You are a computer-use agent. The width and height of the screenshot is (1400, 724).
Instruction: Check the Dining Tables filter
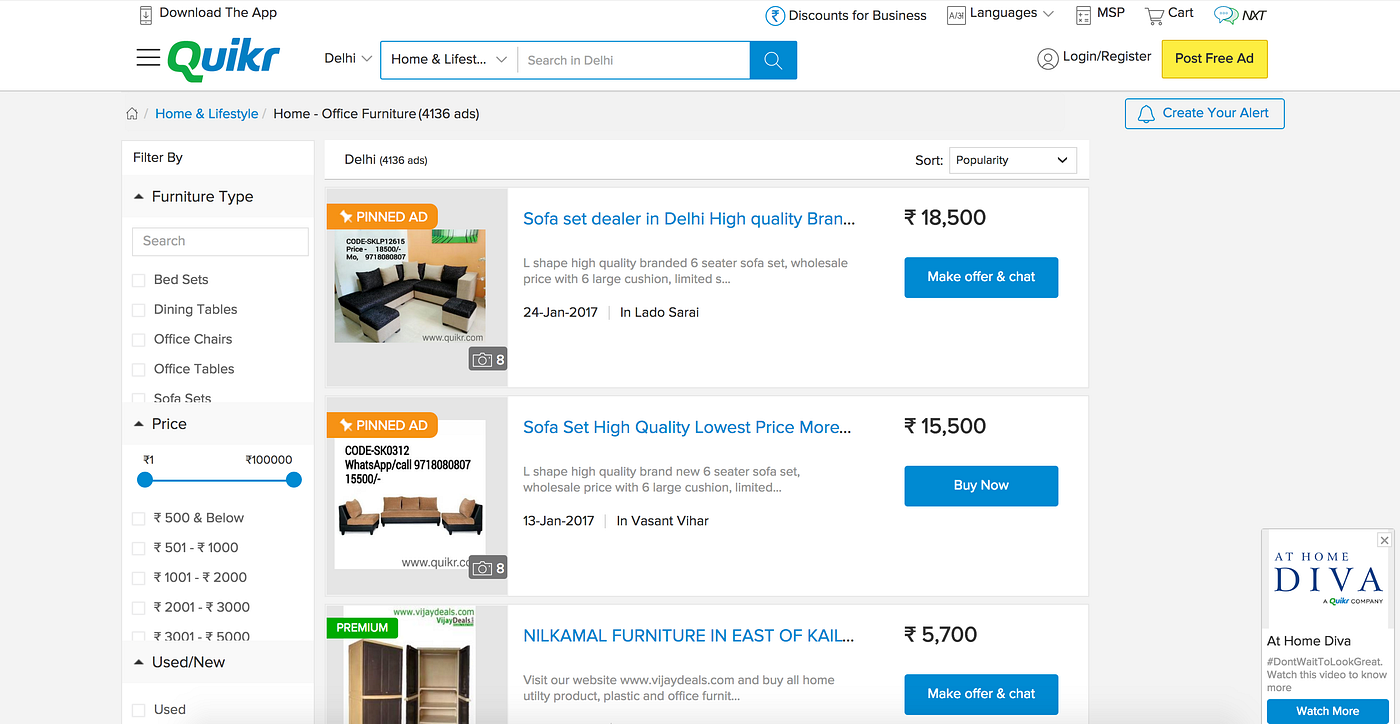pos(139,311)
